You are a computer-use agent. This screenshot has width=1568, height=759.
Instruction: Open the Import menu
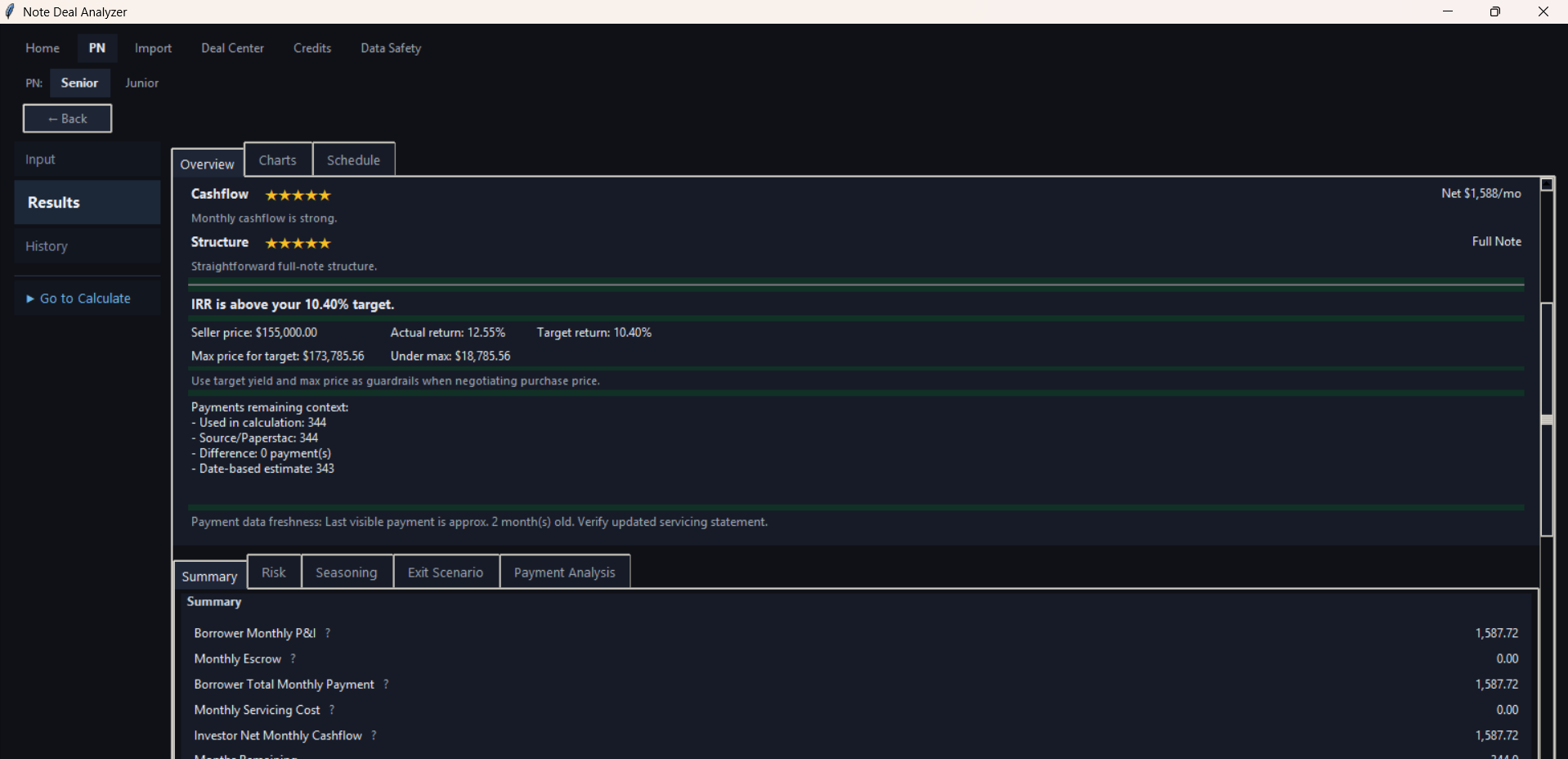(154, 48)
